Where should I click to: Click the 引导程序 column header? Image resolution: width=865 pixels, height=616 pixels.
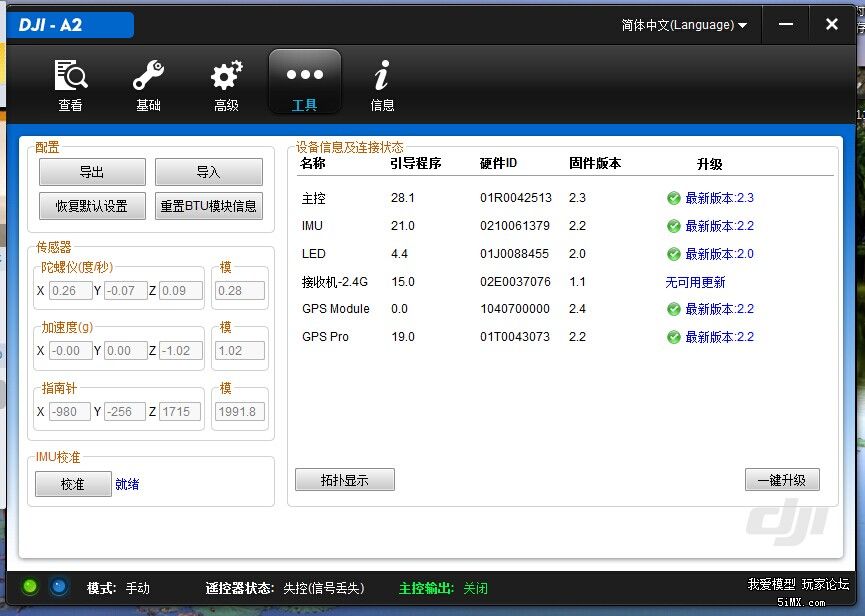(415, 163)
